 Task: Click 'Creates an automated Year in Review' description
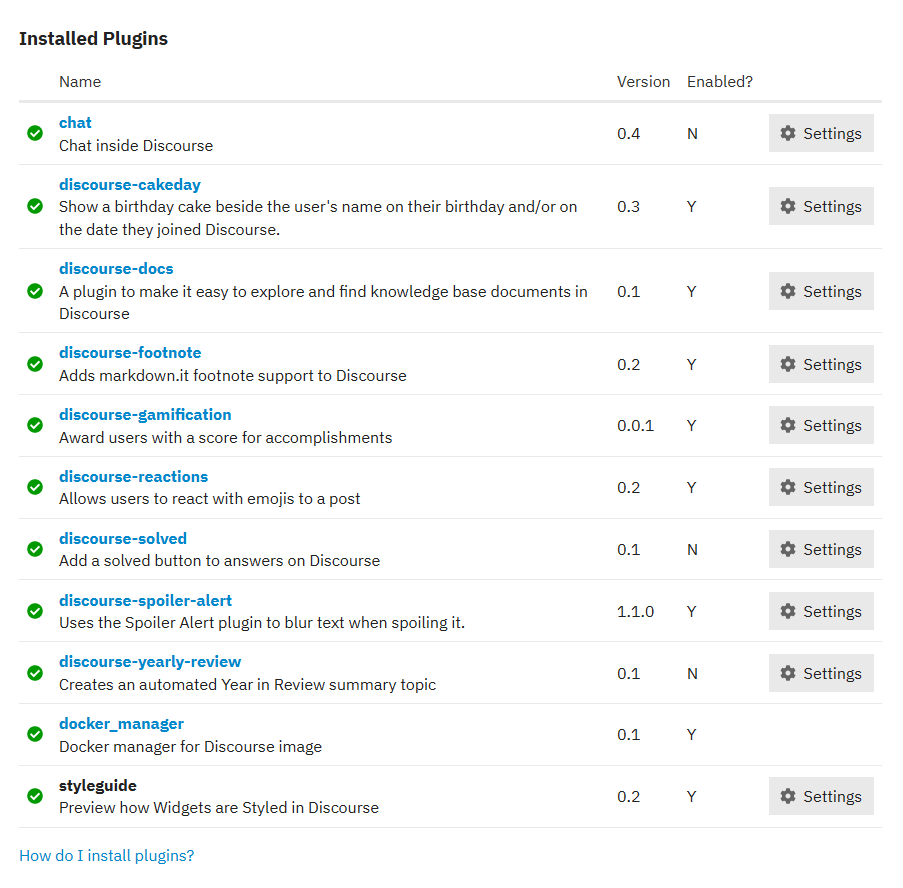pos(247,685)
